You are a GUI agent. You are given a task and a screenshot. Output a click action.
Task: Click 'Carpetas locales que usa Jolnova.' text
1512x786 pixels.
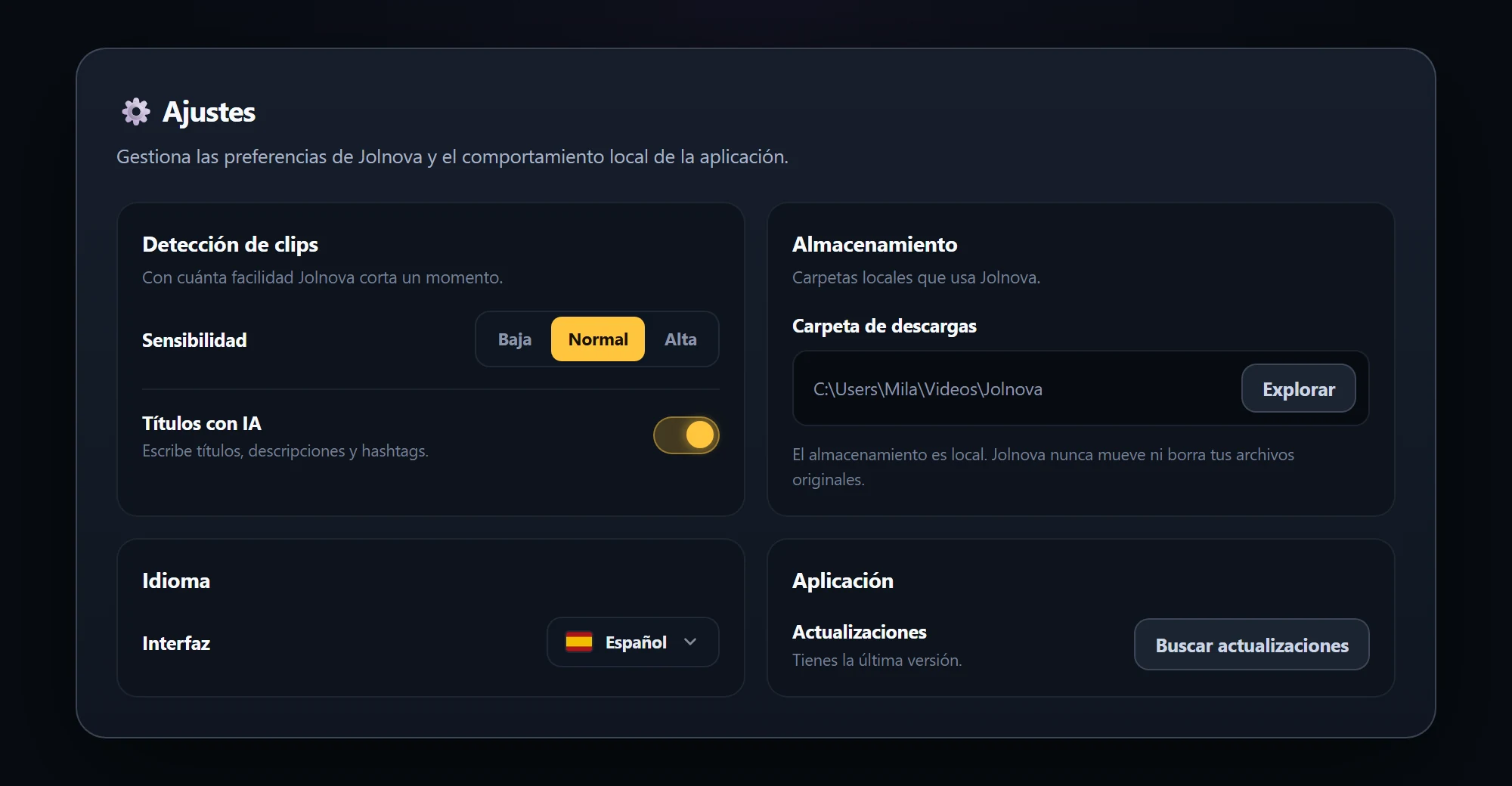click(916, 277)
